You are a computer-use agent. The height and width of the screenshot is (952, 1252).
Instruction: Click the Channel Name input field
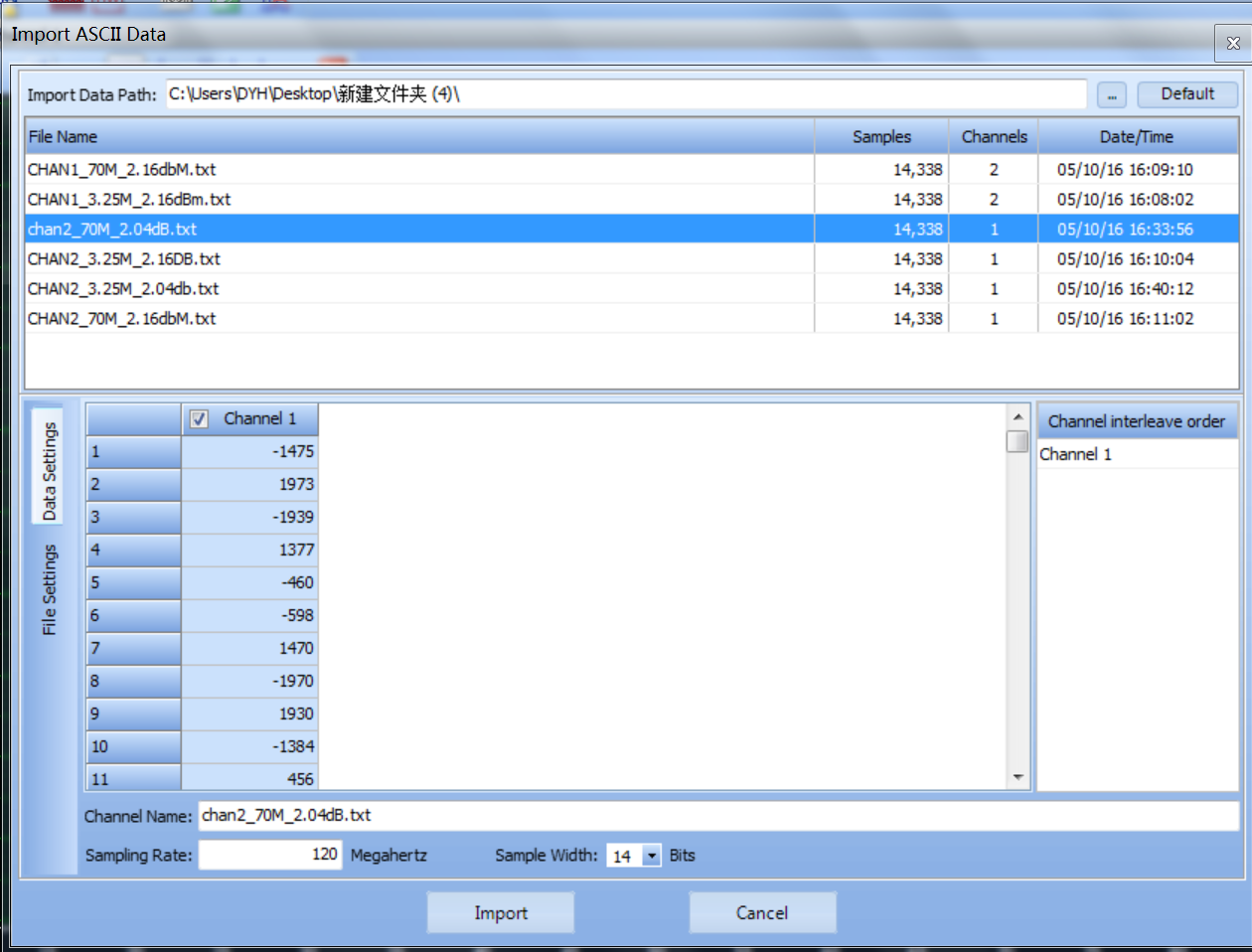click(718, 816)
